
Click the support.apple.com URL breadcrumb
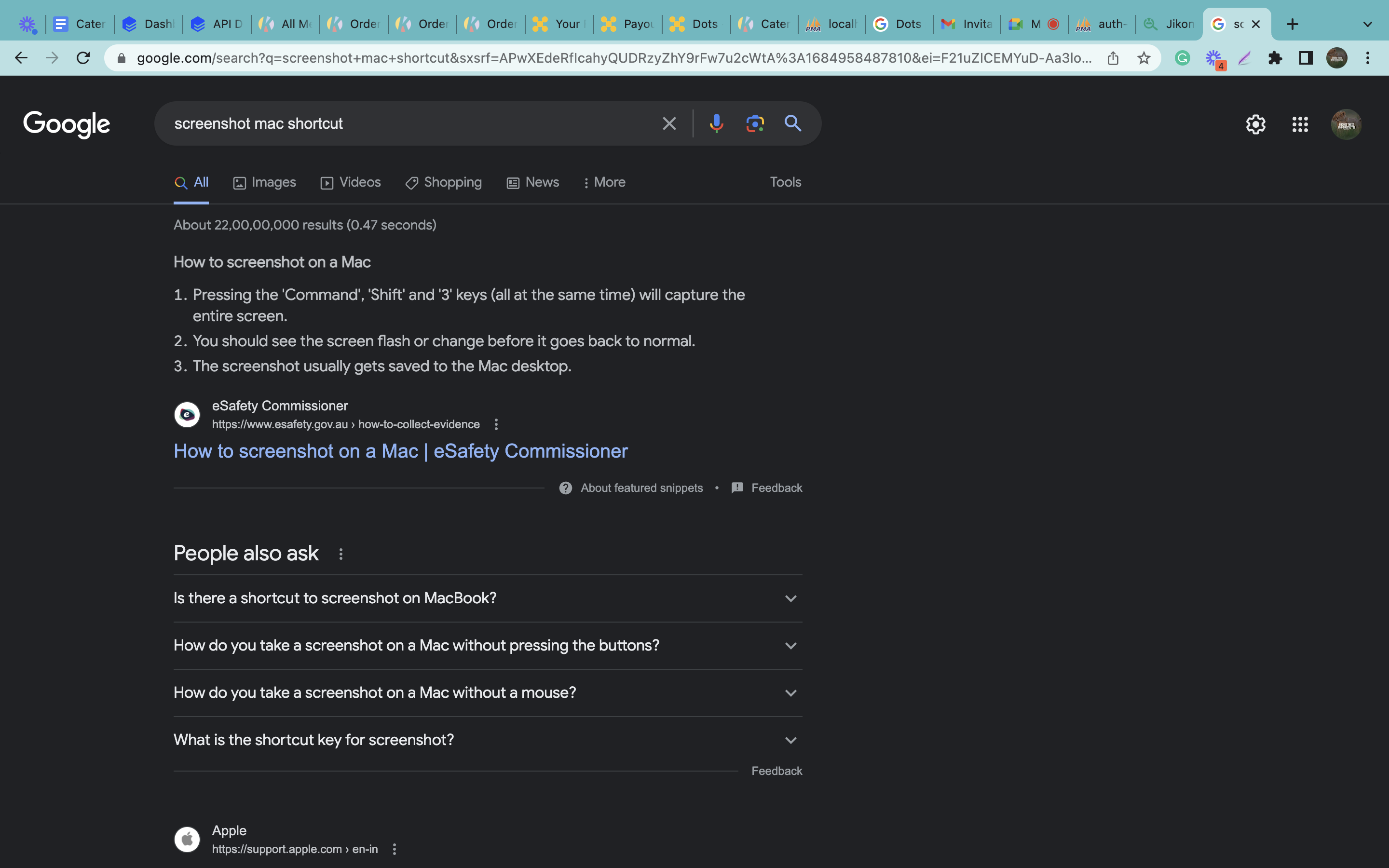(x=295, y=849)
